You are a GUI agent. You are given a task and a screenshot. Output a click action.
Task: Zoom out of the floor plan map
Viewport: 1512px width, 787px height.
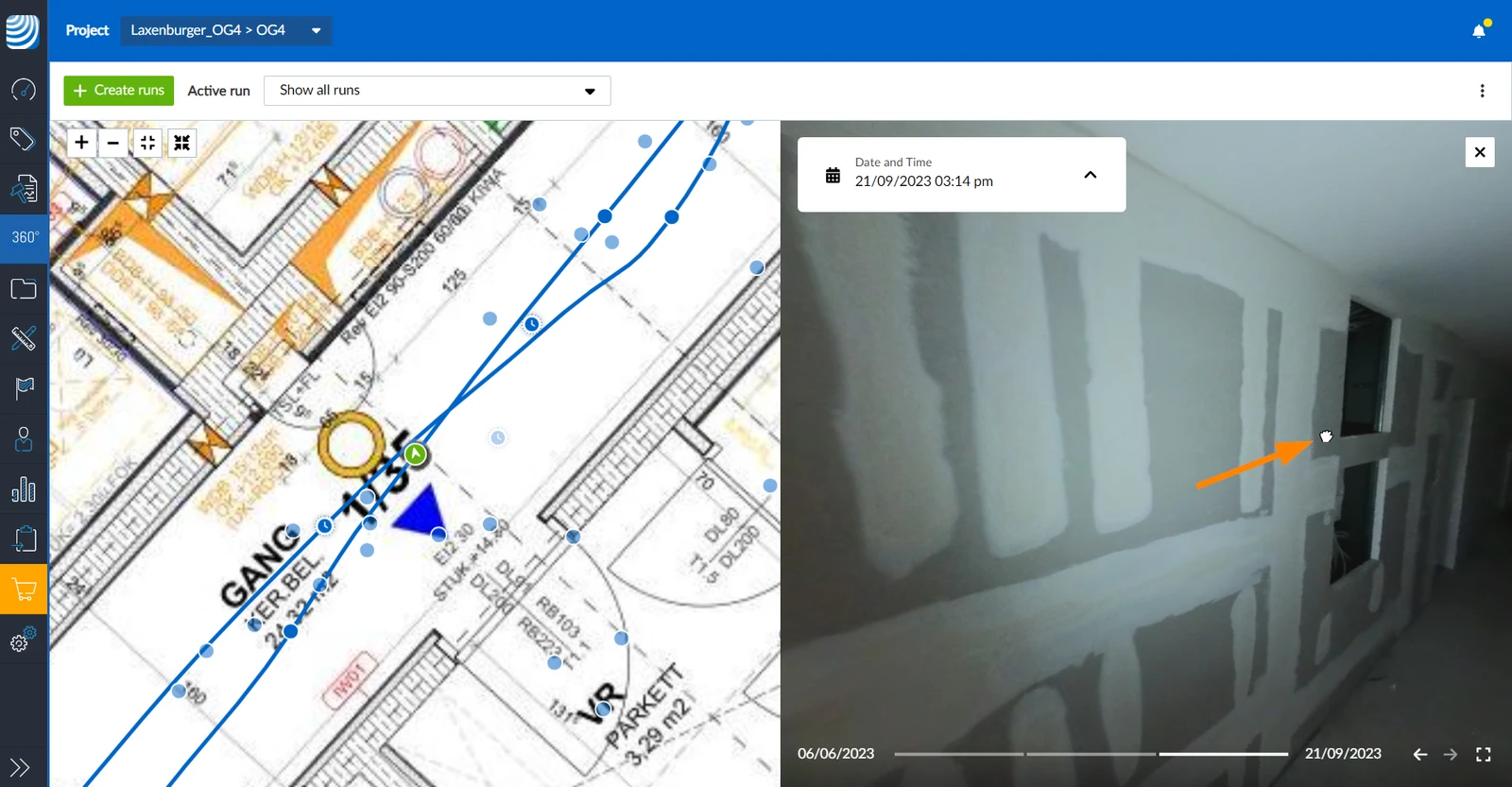coord(113,143)
